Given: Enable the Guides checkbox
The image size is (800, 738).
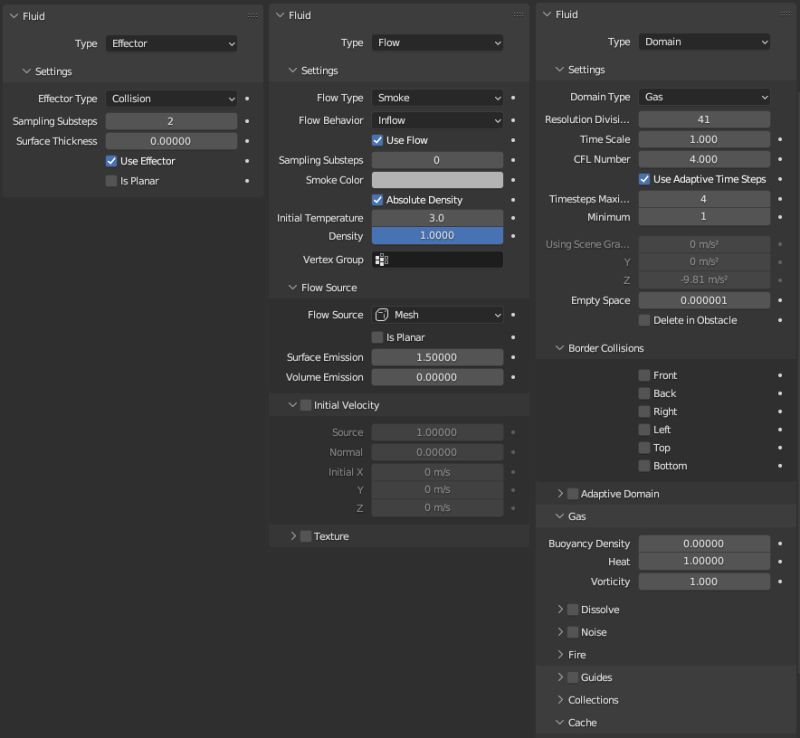Looking at the screenshot, I should [x=573, y=677].
